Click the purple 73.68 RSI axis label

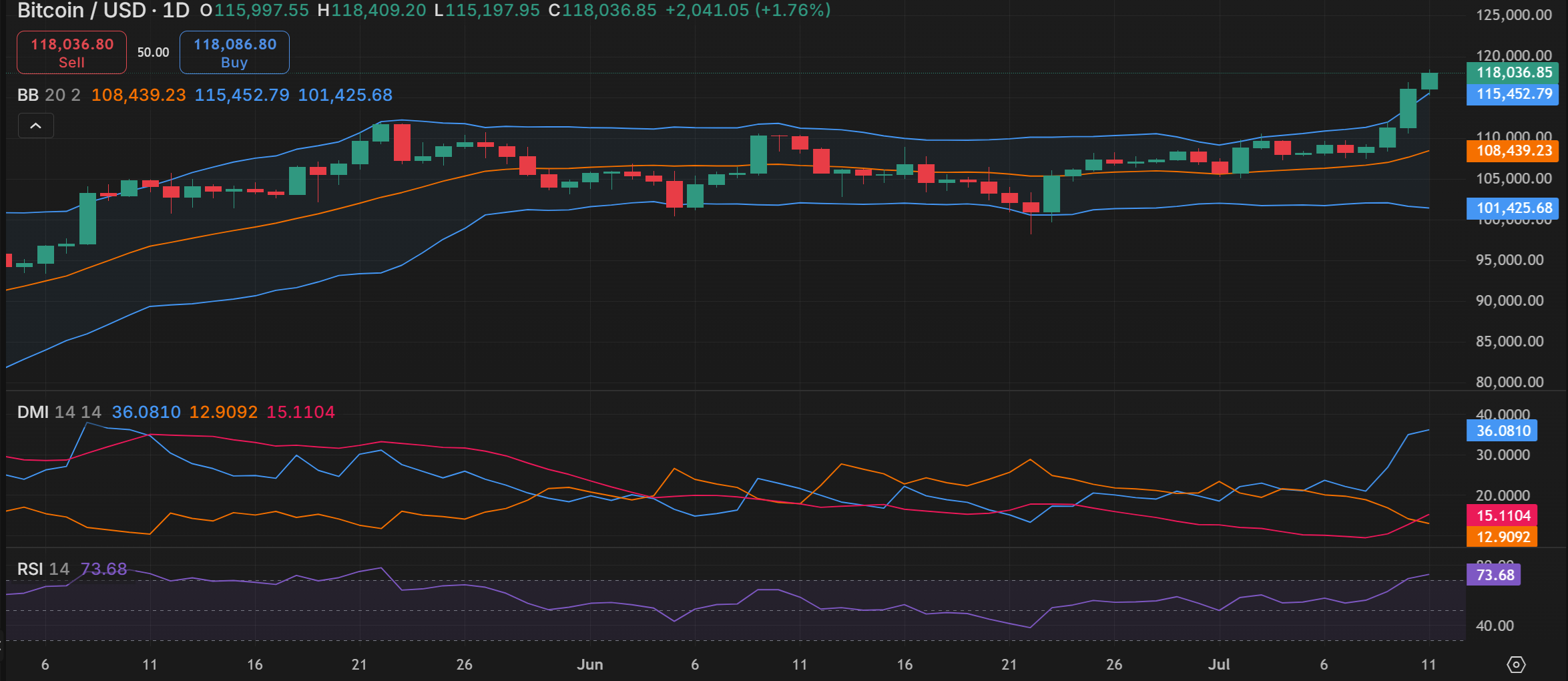click(x=1494, y=575)
